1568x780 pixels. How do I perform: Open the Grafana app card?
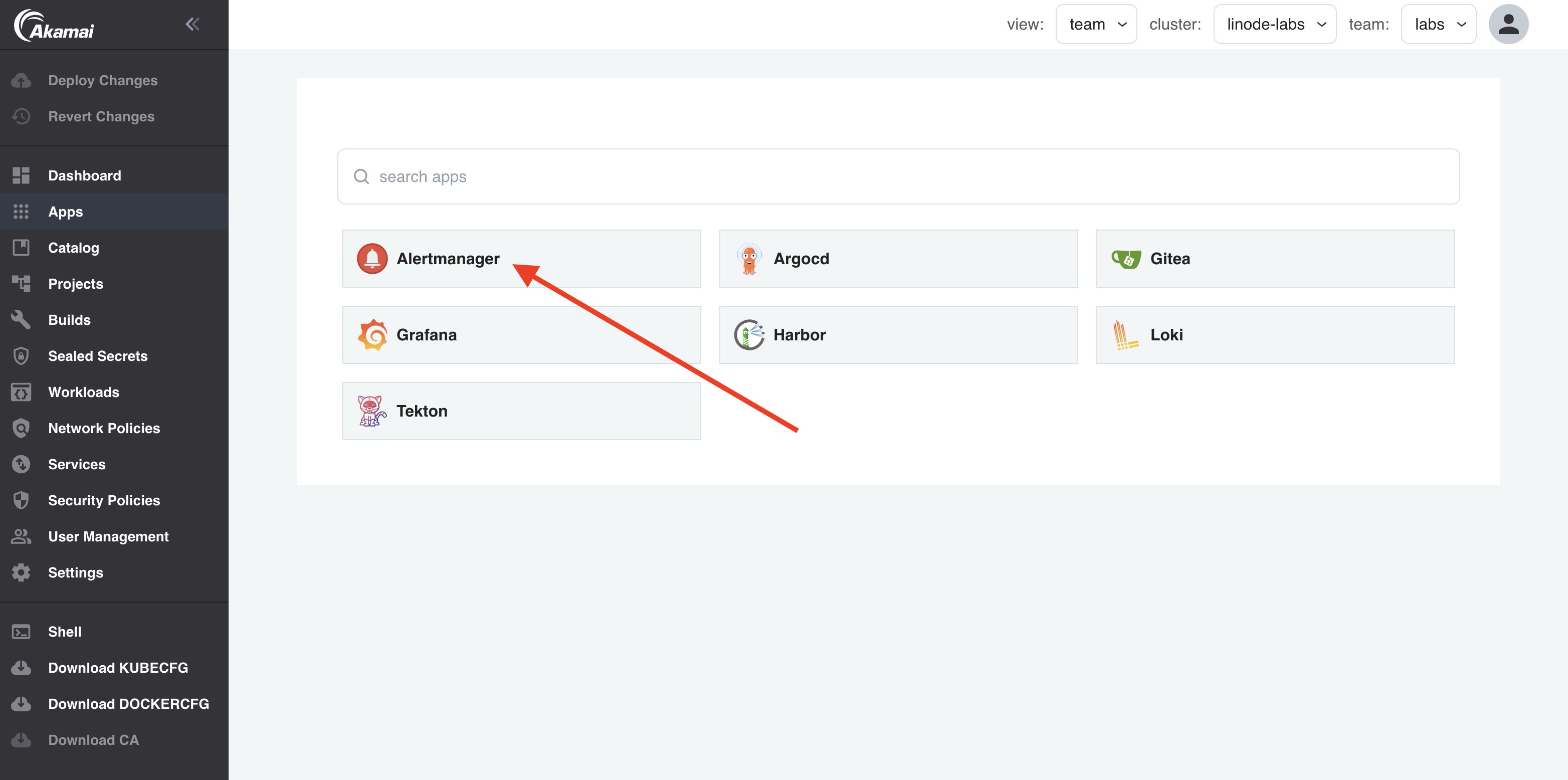point(522,335)
